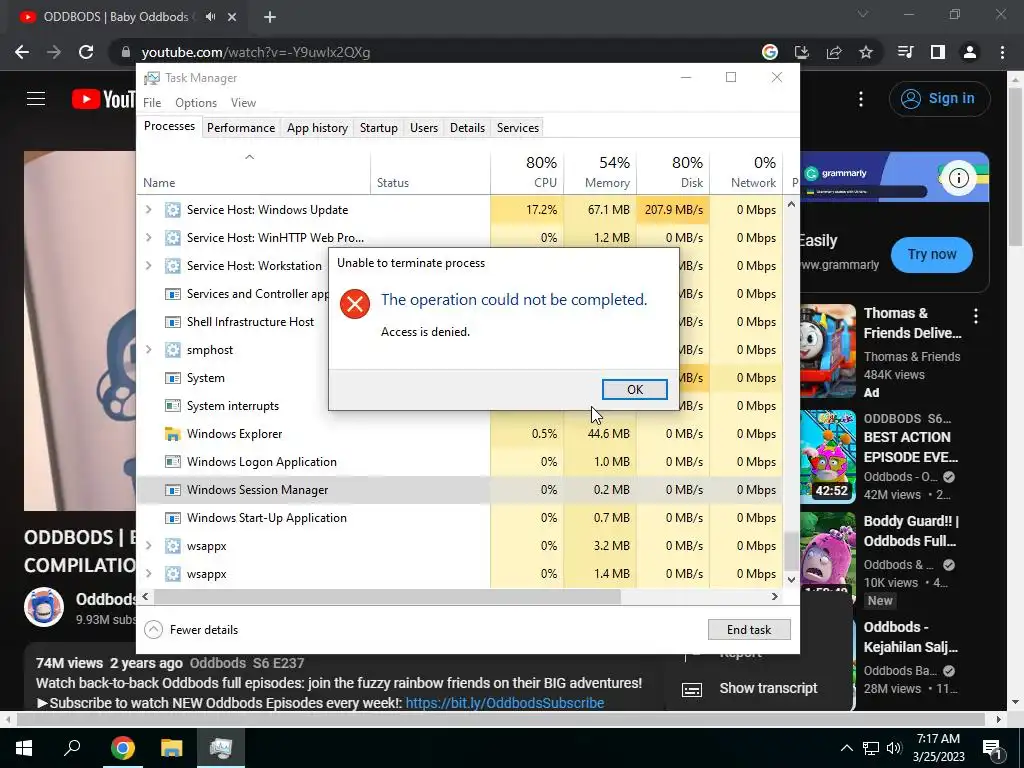Screen dimensions: 1024x768
Task: Open the View menu in Task Manager
Action: click(x=243, y=103)
